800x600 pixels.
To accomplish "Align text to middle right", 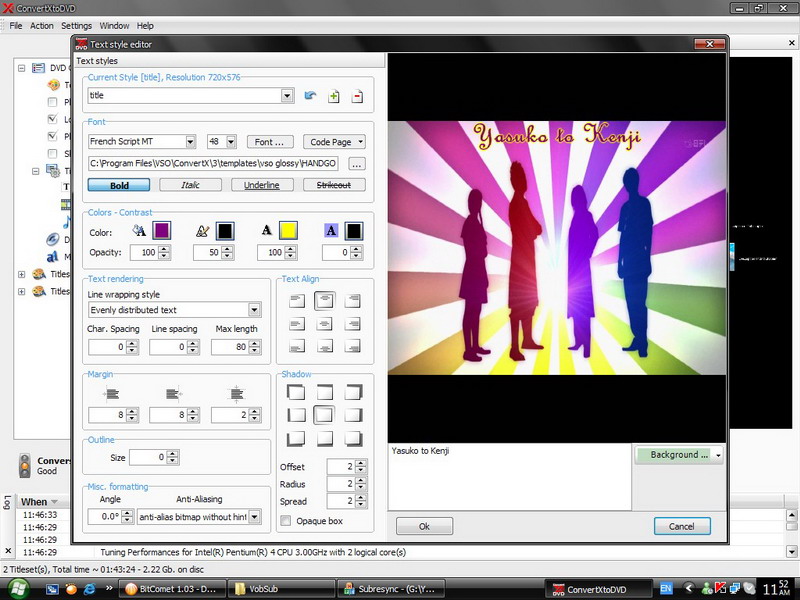I will pyautogui.click(x=352, y=324).
